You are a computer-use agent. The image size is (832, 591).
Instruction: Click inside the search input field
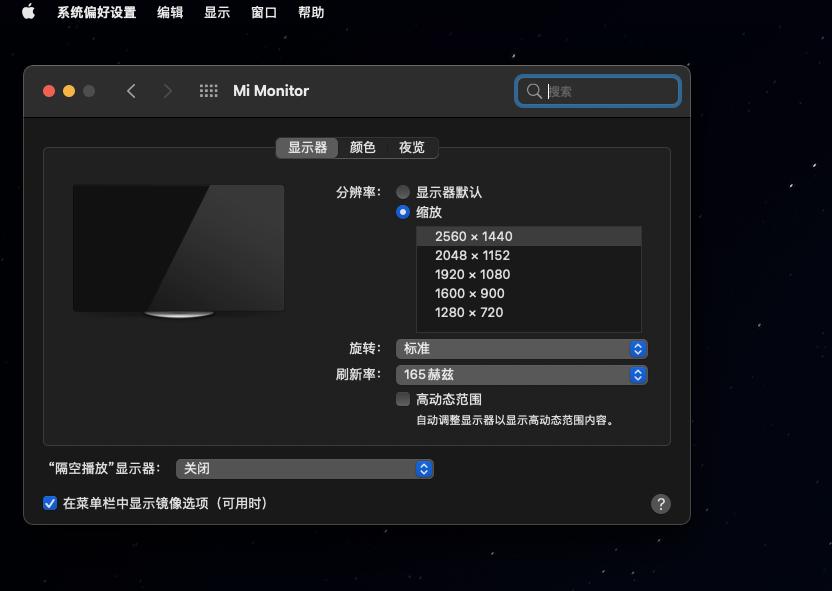(600, 91)
